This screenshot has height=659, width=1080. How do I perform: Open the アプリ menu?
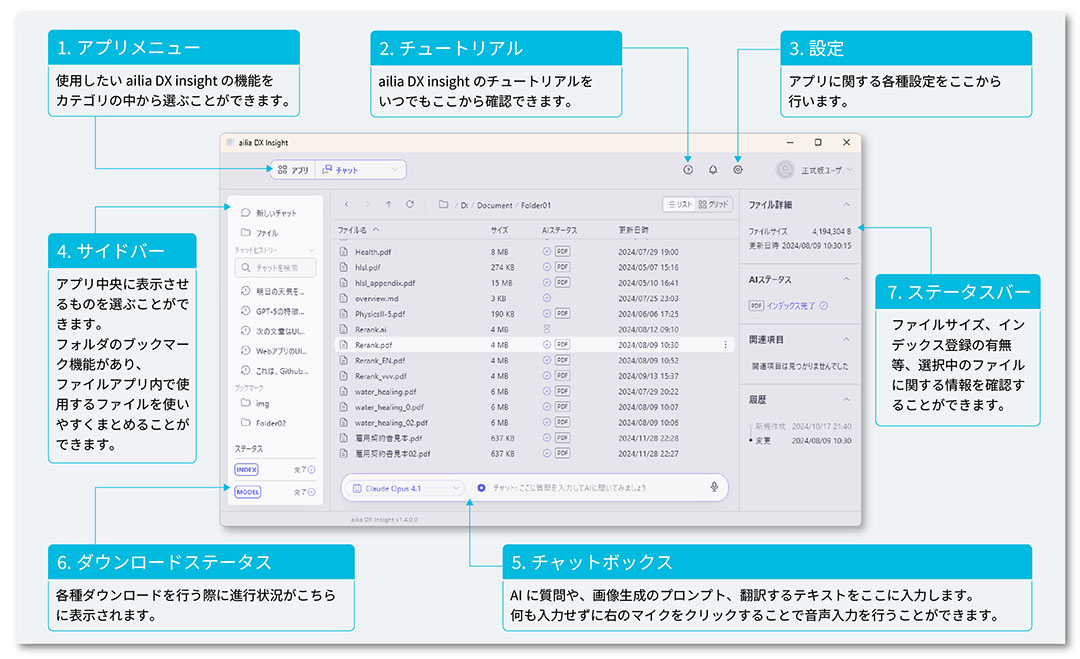point(293,170)
